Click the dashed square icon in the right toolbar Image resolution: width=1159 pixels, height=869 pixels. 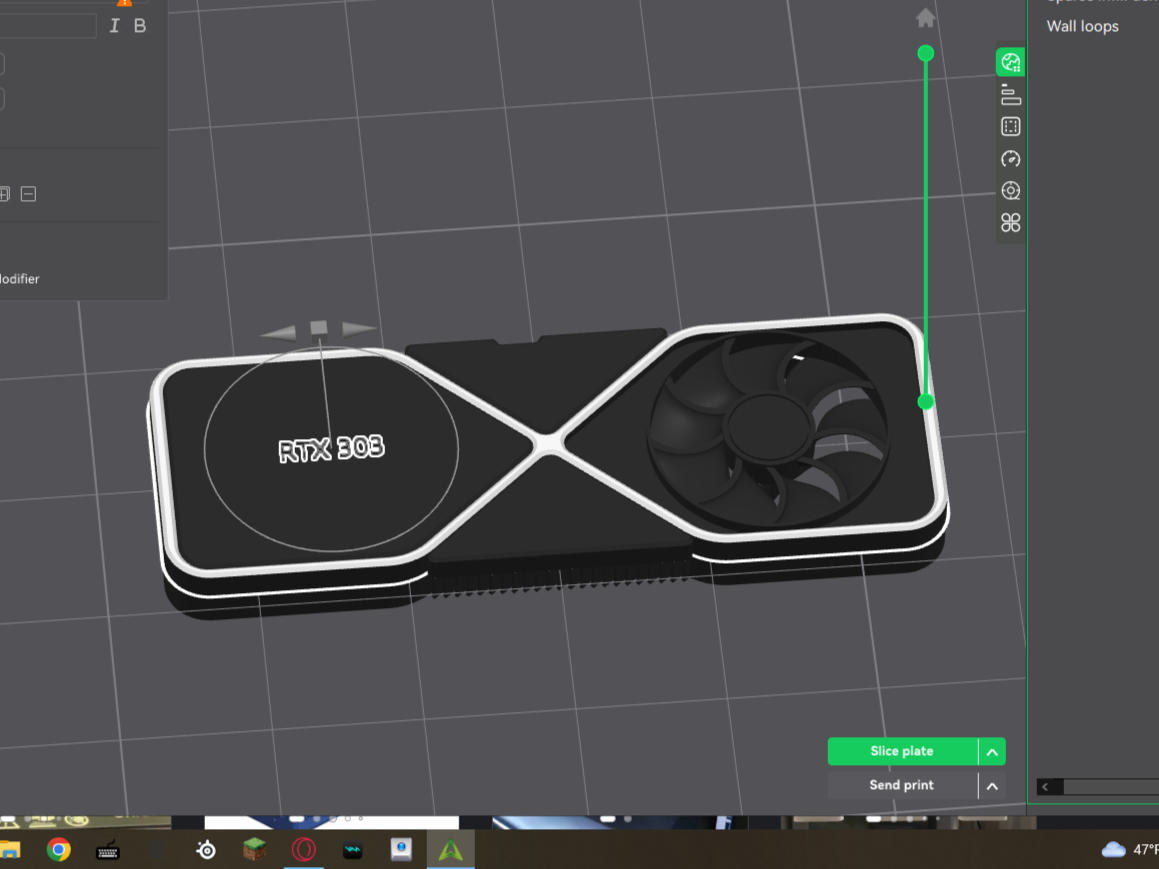(1010, 126)
